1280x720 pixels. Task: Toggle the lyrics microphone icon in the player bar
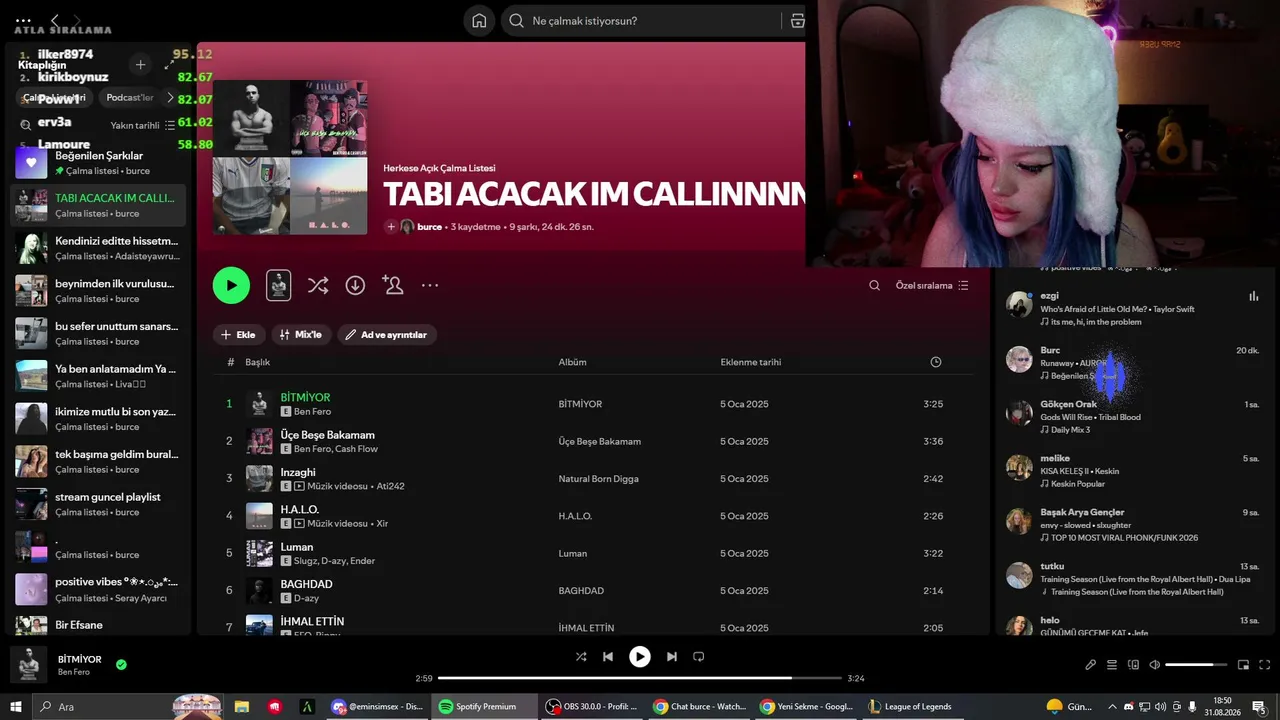tap(1091, 665)
